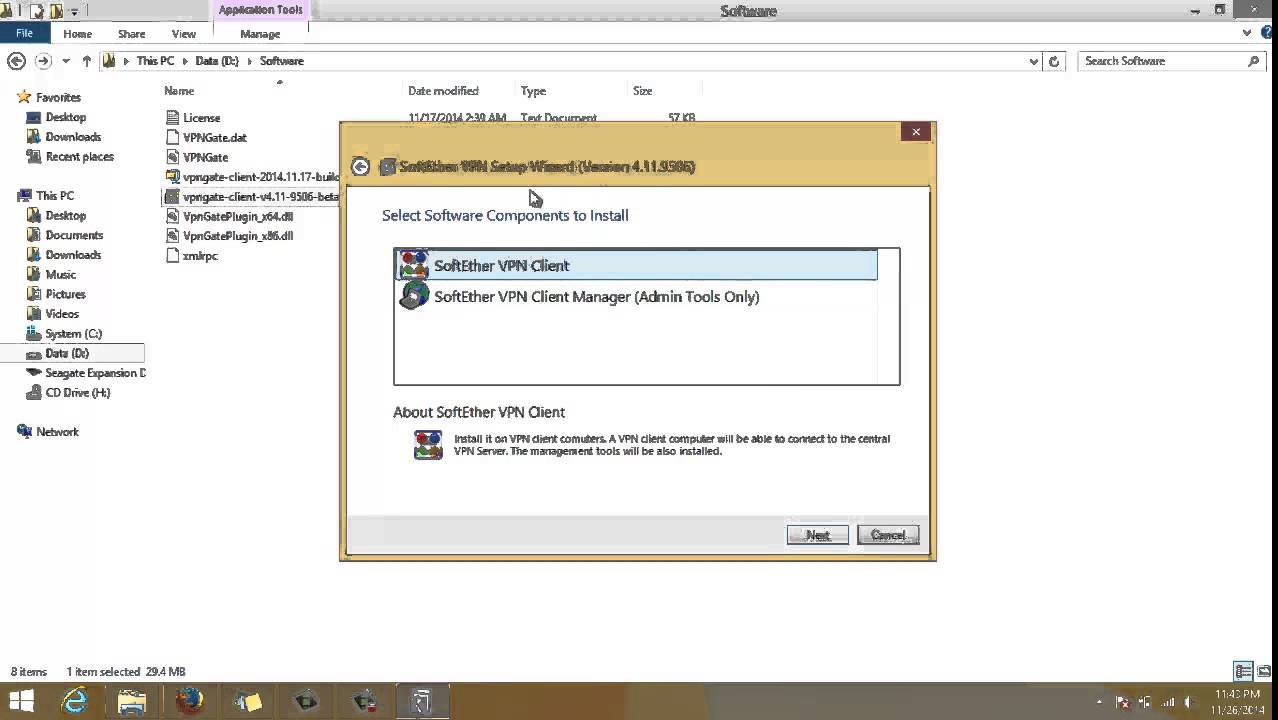Sort files by the Name column
The image size is (1278, 720).
179,91
